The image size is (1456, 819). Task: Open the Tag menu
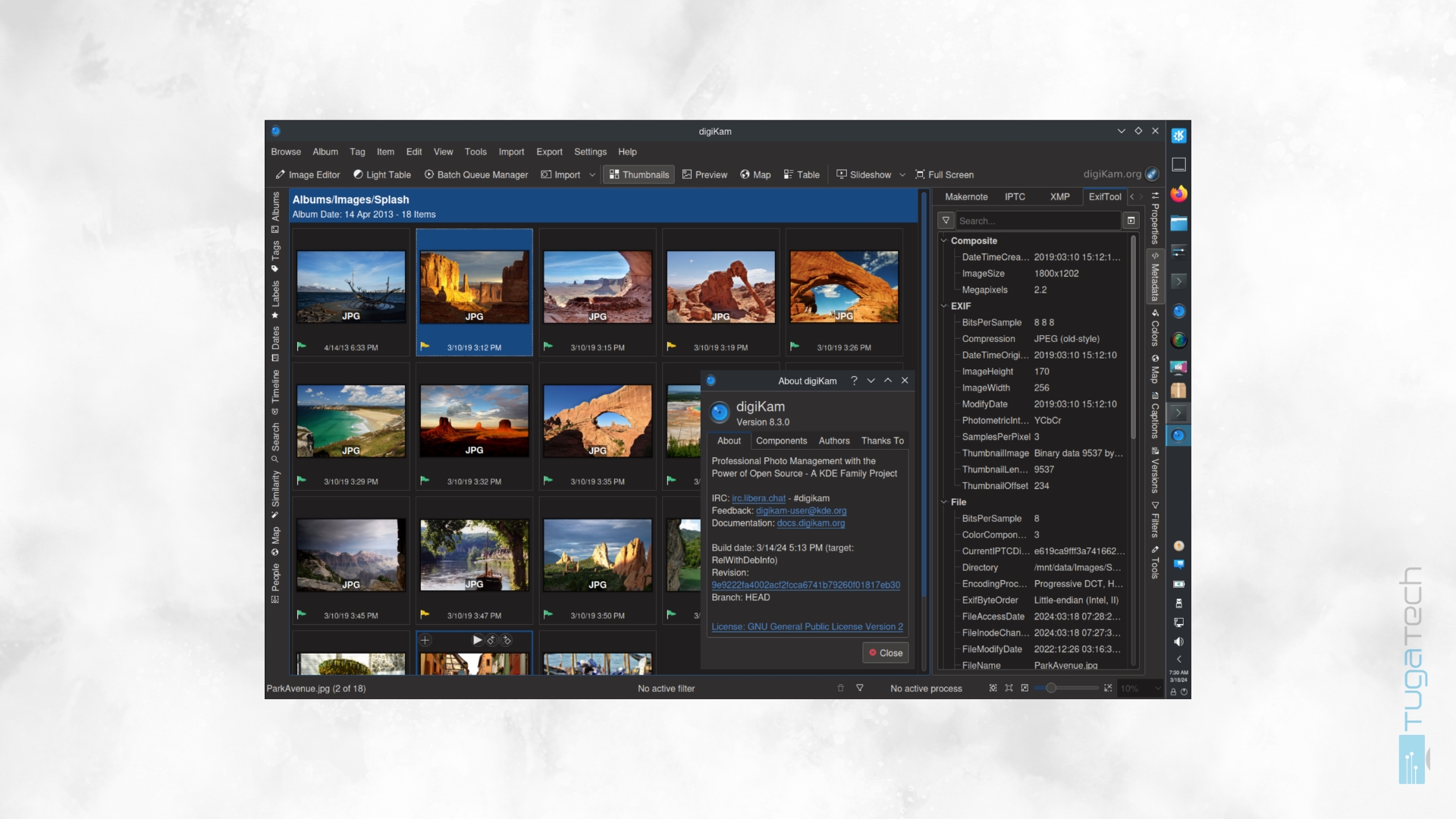click(357, 152)
